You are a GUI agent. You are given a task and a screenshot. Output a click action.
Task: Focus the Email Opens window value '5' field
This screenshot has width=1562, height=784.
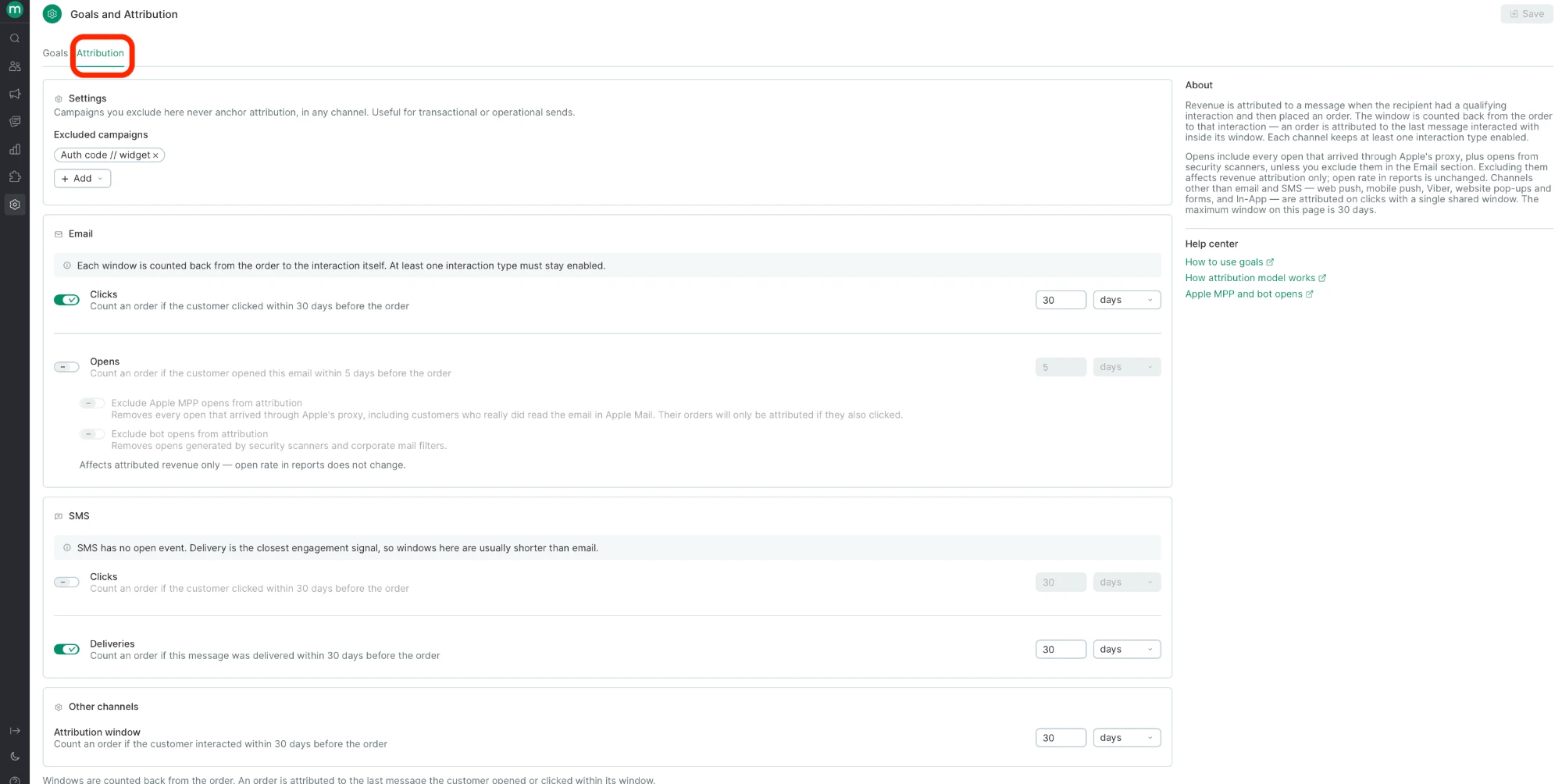[1061, 367]
